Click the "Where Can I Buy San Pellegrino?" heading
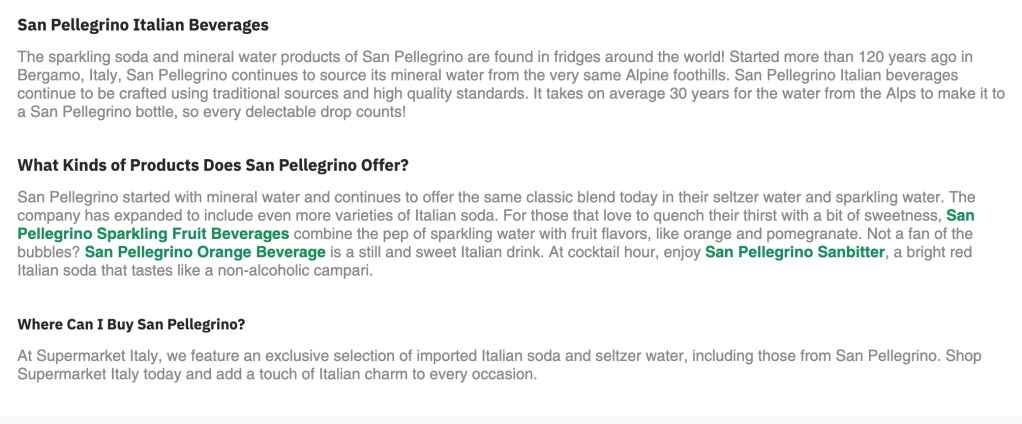The height and width of the screenshot is (424, 1022). point(132,325)
